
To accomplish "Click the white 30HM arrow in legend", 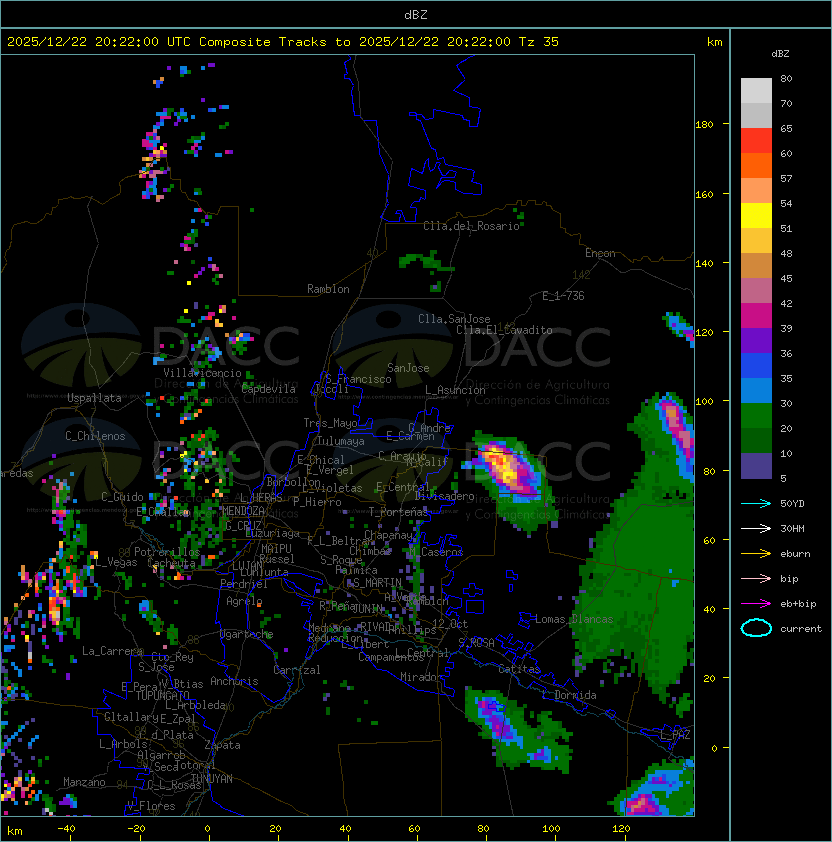I will coord(756,528).
